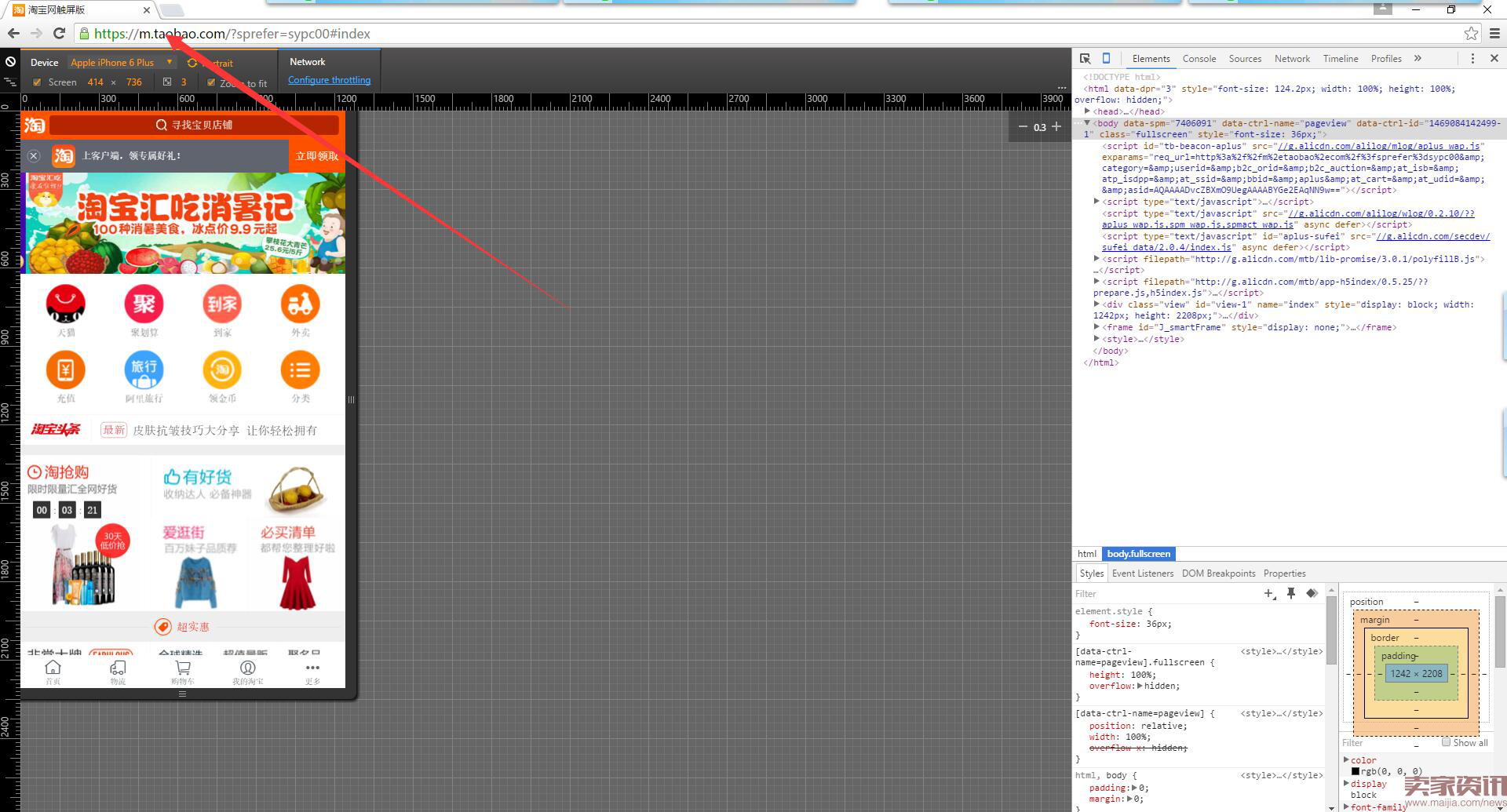Click the disable device emulation icon
Image resolution: width=1507 pixels, height=812 pixels.
[x=10, y=61]
